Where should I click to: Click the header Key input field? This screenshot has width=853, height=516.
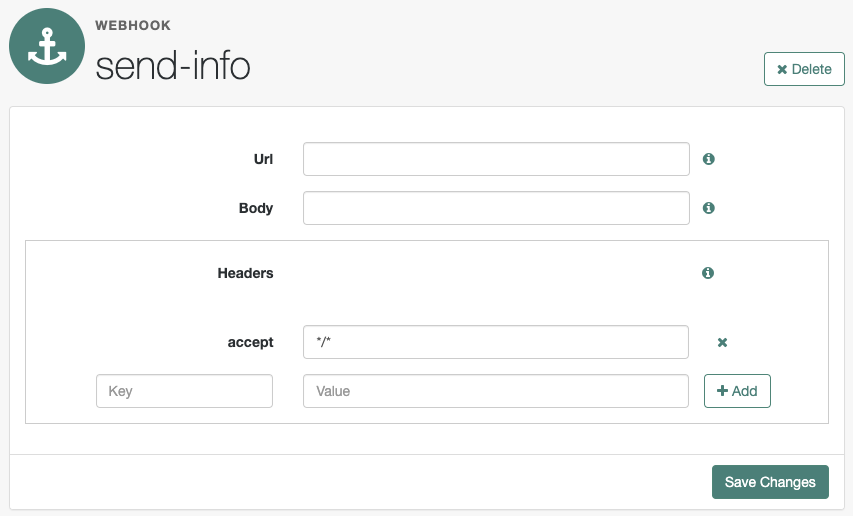click(184, 391)
